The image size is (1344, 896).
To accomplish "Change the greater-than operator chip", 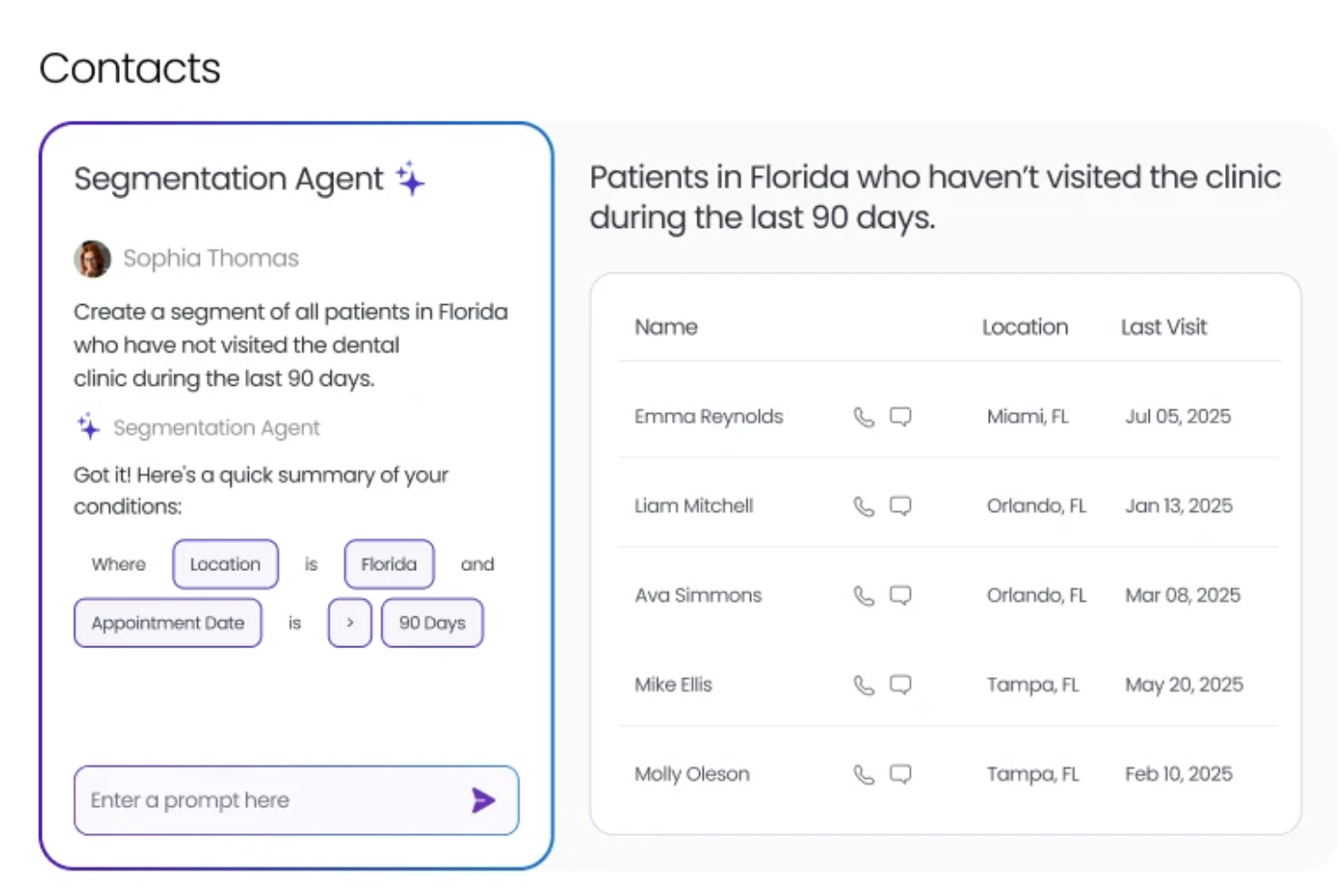I will (349, 623).
